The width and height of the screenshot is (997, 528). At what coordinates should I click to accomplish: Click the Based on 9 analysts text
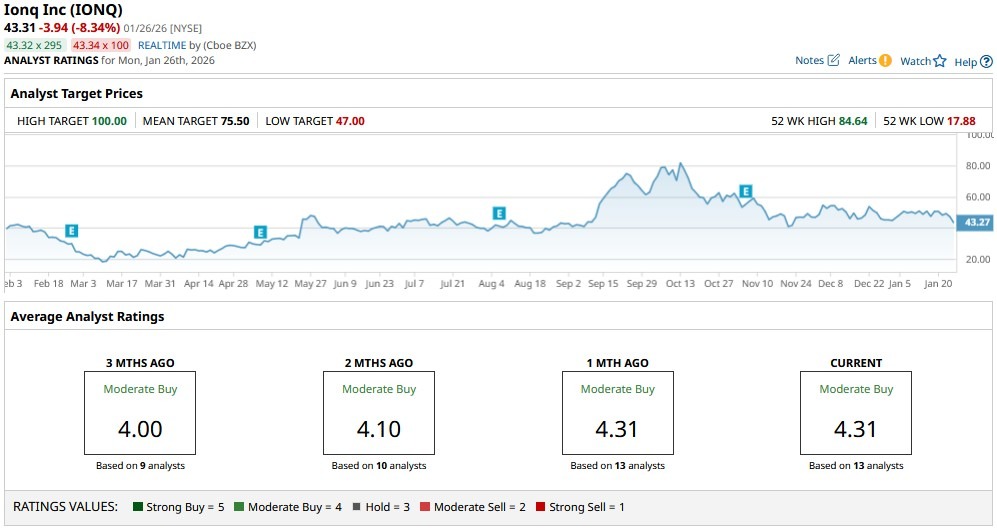(x=140, y=466)
